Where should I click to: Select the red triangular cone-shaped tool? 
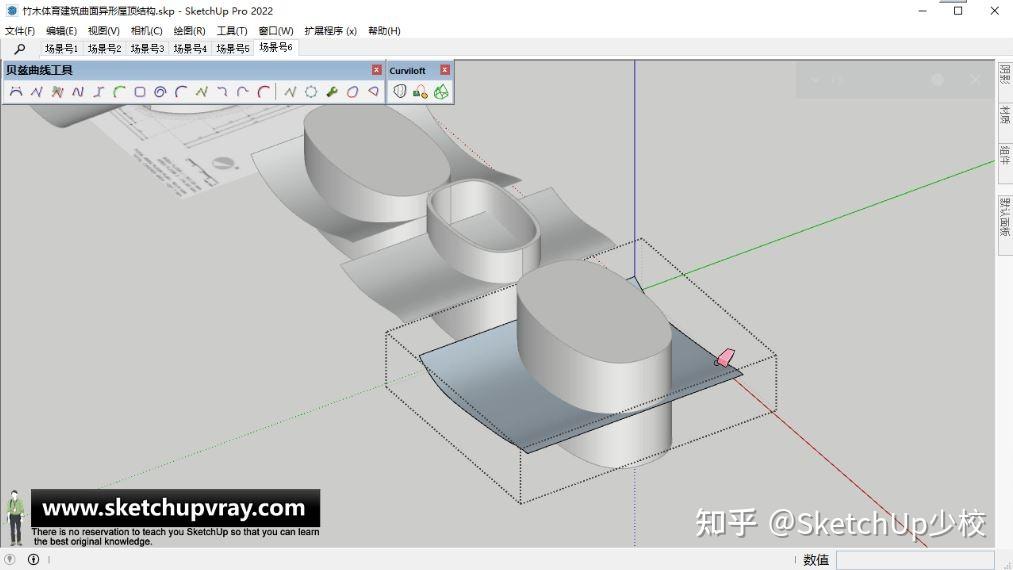pos(373,92)
